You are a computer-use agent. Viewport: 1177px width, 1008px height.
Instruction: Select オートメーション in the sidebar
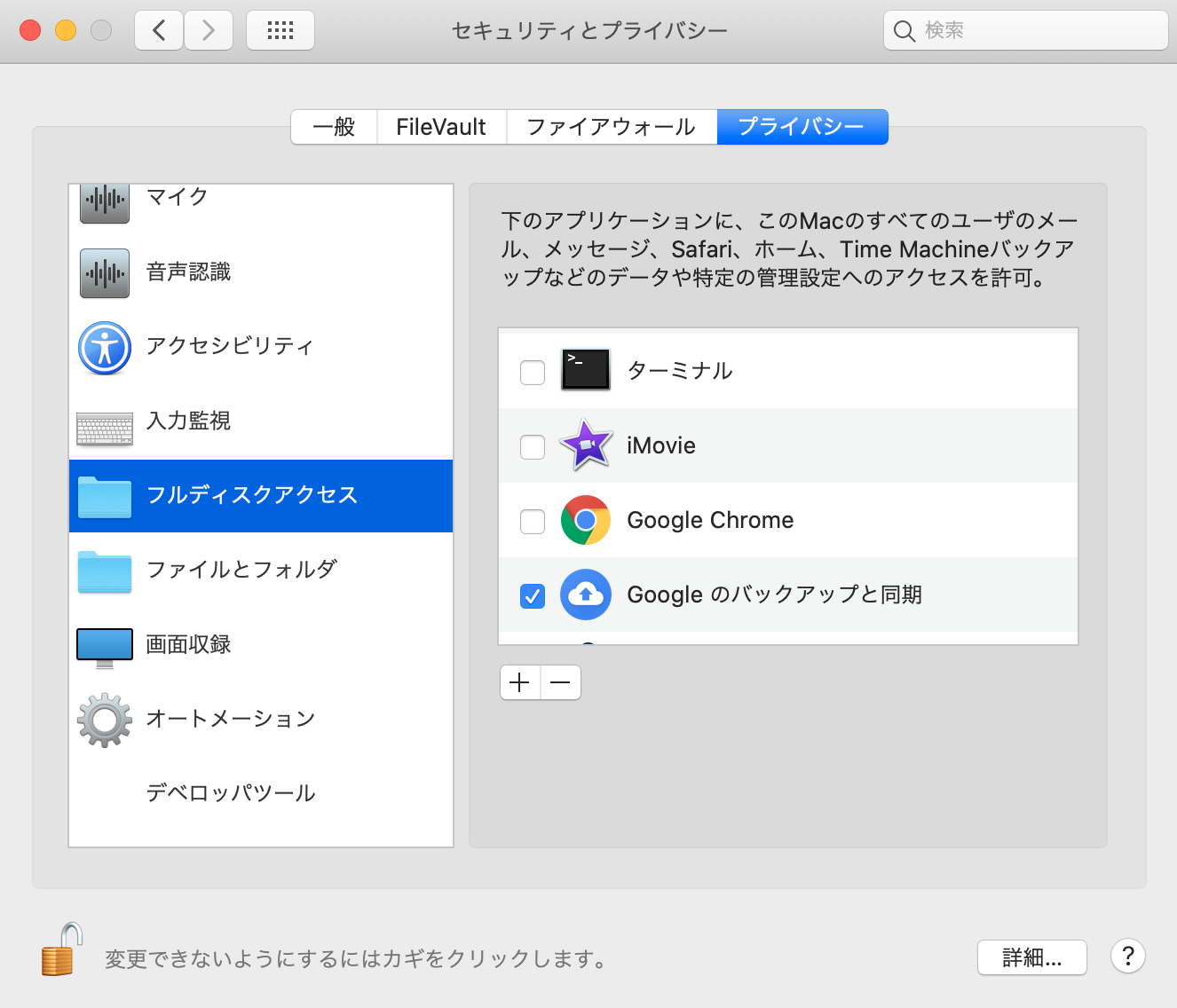[261, 720]
